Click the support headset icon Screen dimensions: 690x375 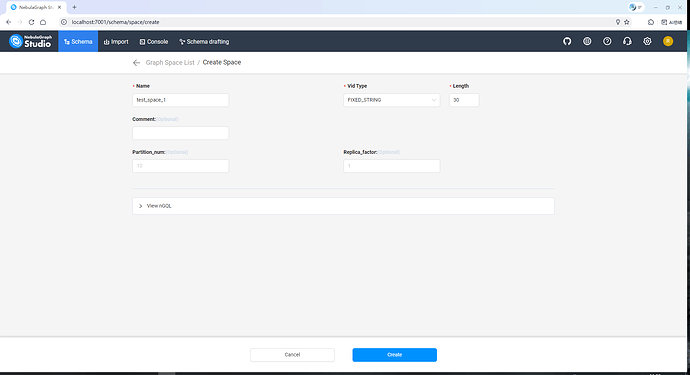[x=627, y=41]
